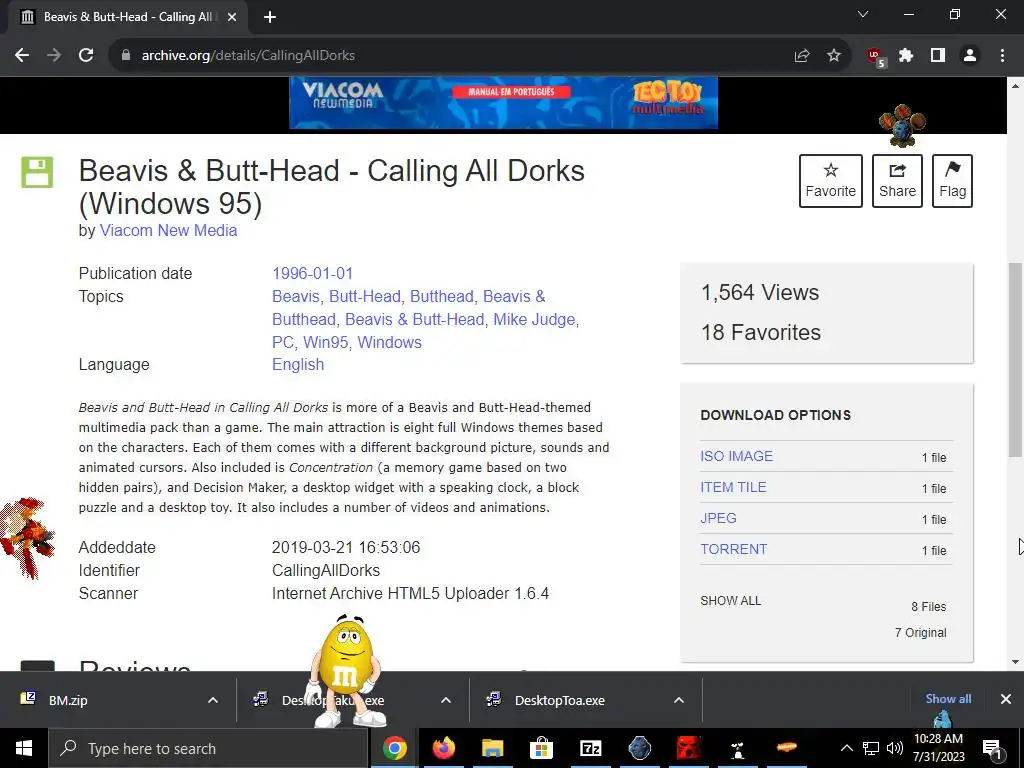This screenshot has height=768, width=1024.
Task: Flag this item
Action: point(952,181)
